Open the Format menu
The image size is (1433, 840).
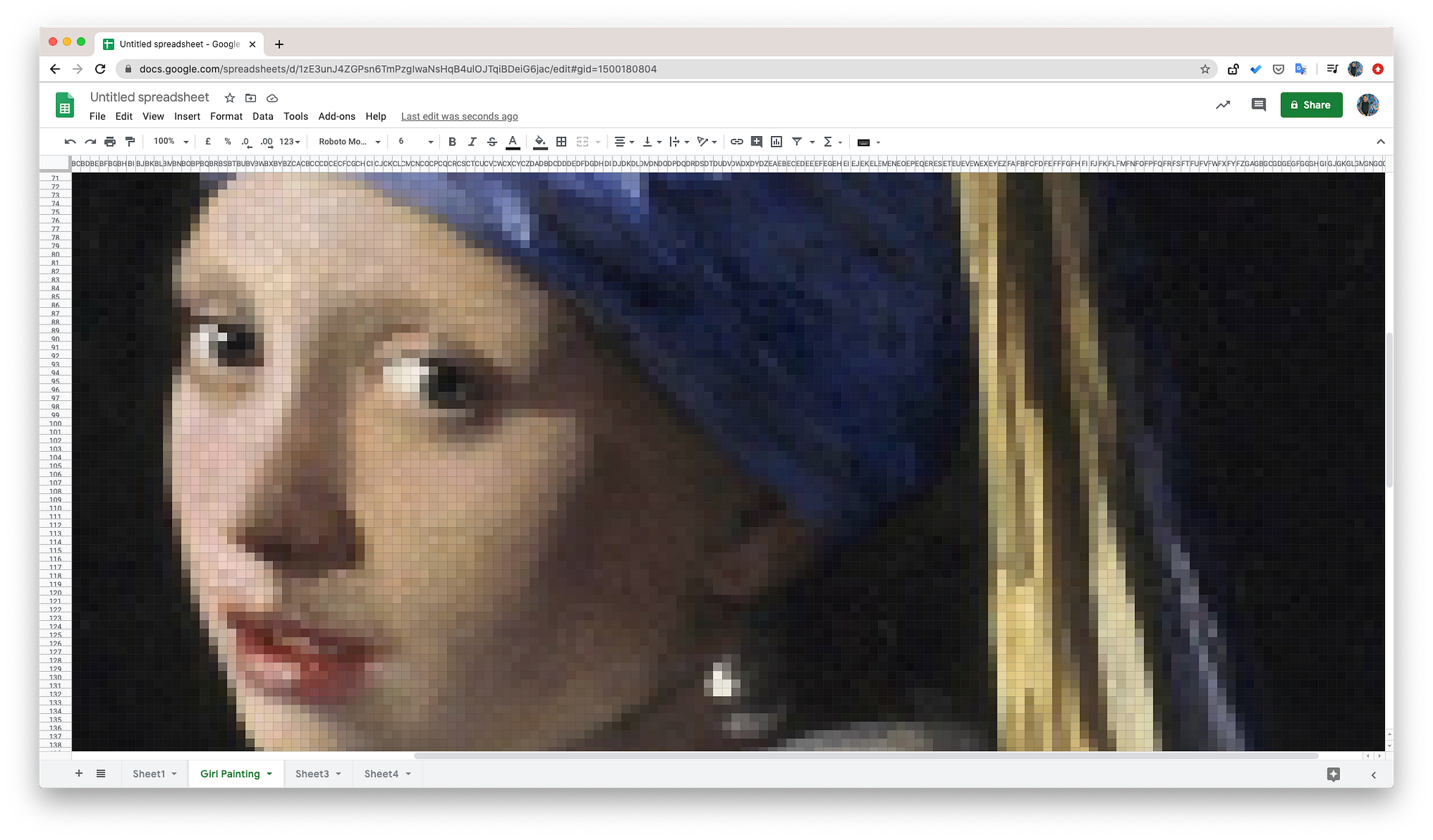point(226,116)
